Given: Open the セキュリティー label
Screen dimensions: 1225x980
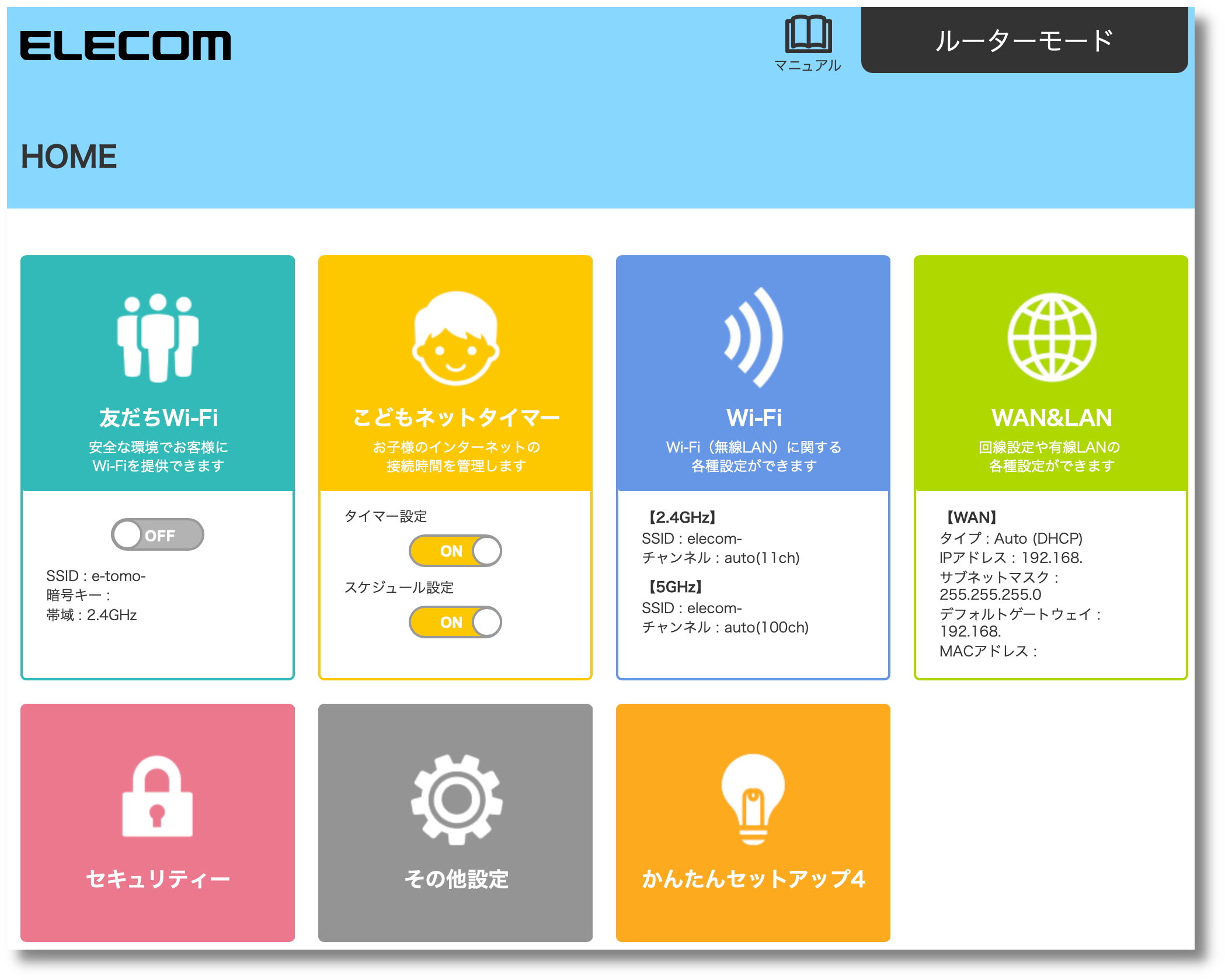Looking at the screenshot, I should click(x=158, y=879).
